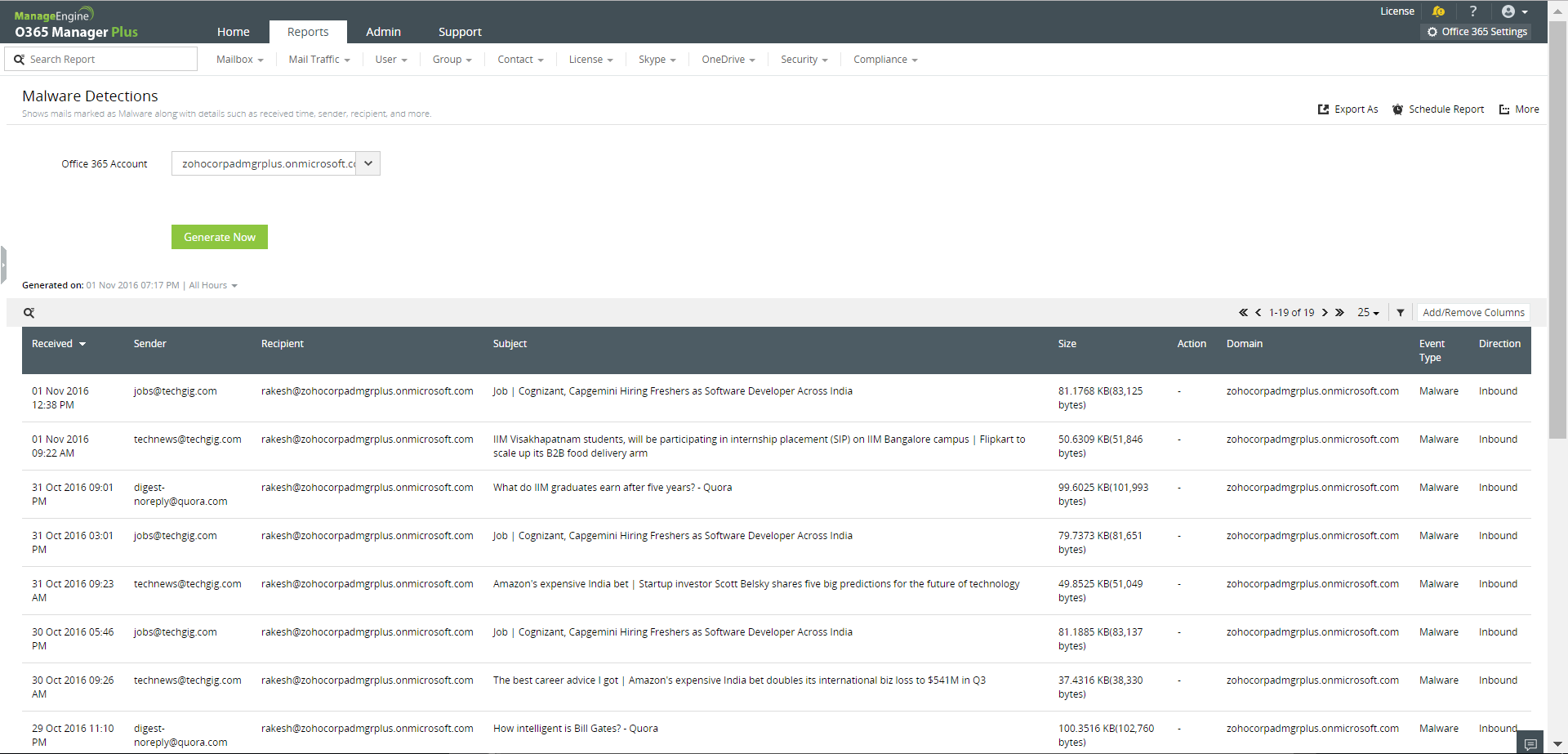Click the '1-19 of 19' page range text
1568x754 pixels.
tap(1292, 313)
